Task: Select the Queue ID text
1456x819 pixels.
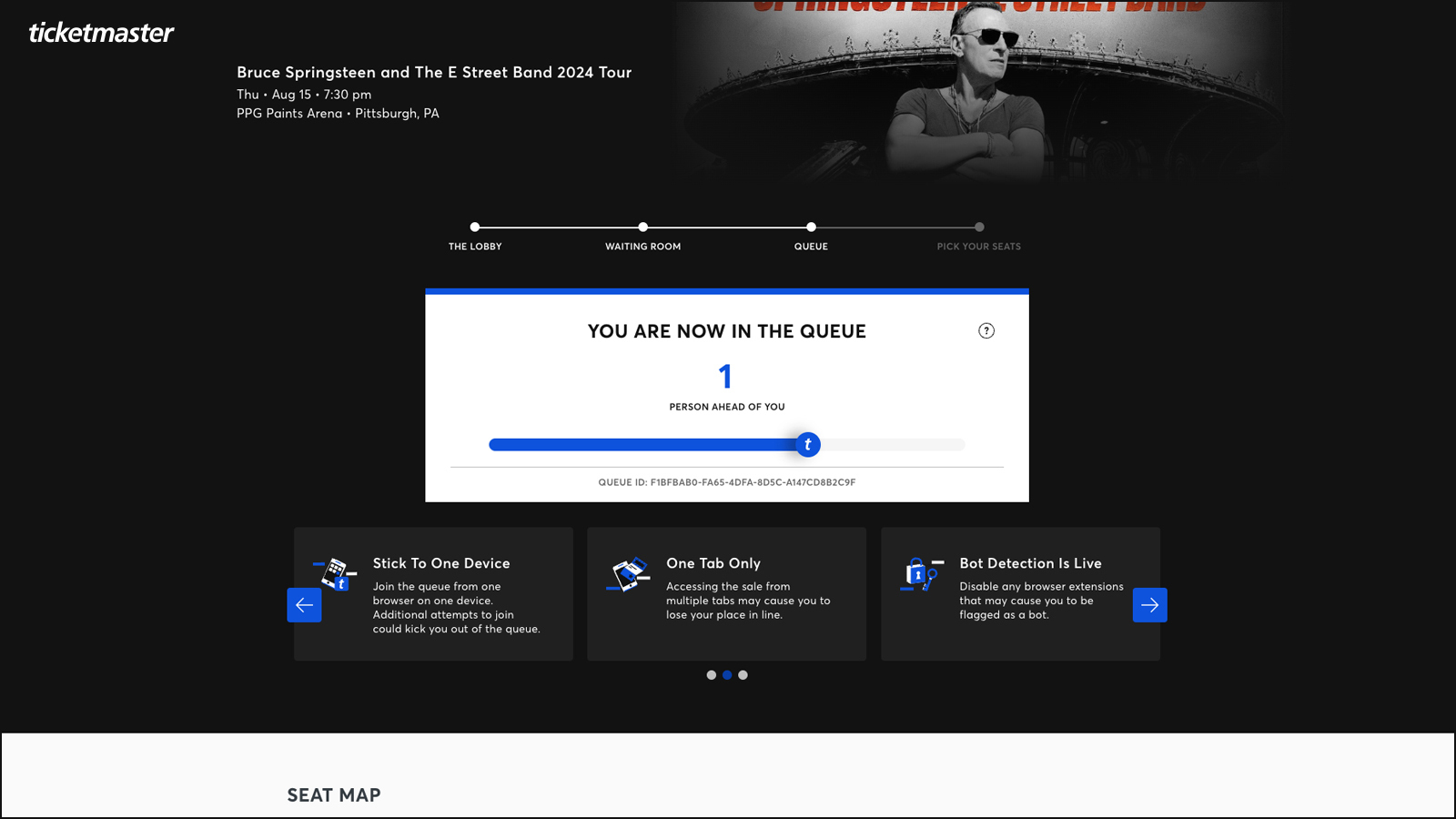Action: [x=727, y=482]
